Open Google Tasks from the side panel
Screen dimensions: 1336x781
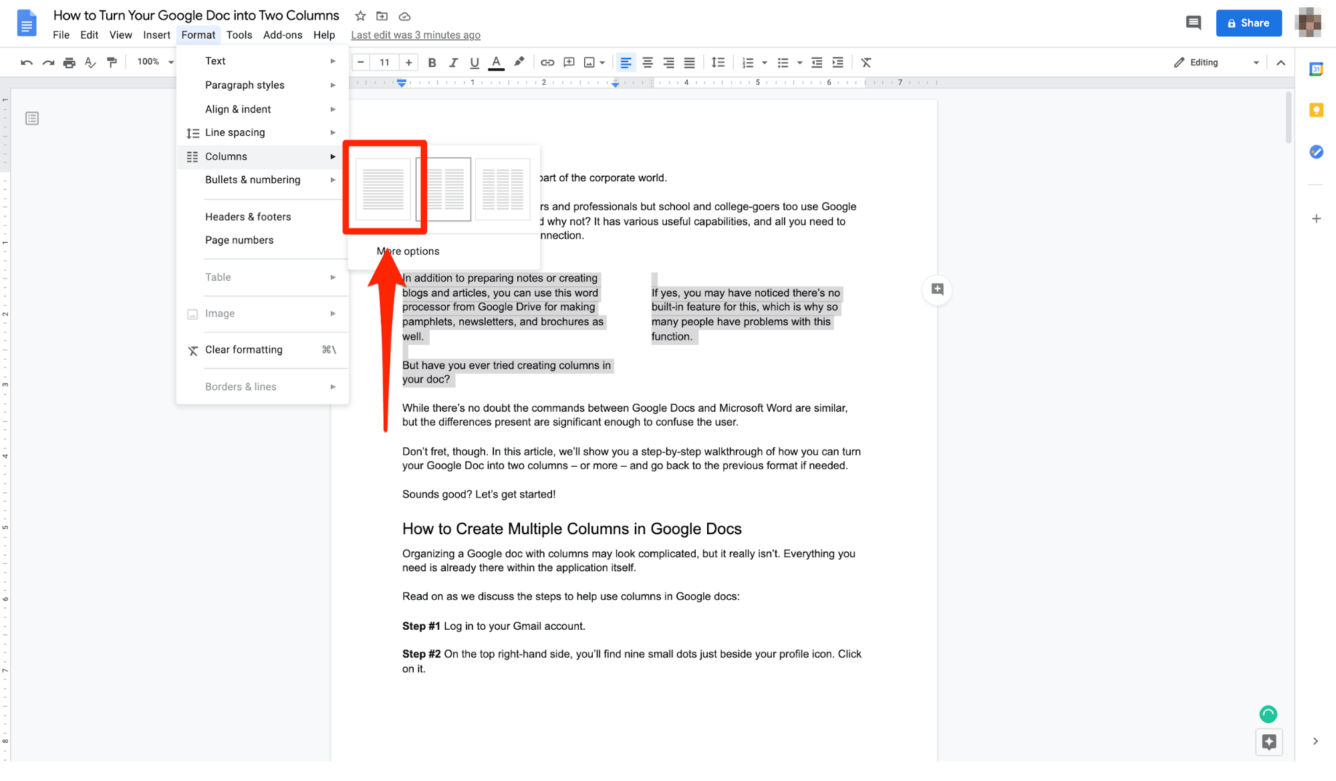(1316, 151)
